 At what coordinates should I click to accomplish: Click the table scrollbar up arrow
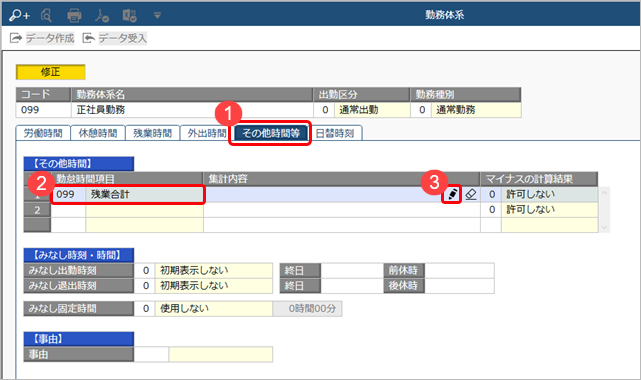click(x=605, y=192)
